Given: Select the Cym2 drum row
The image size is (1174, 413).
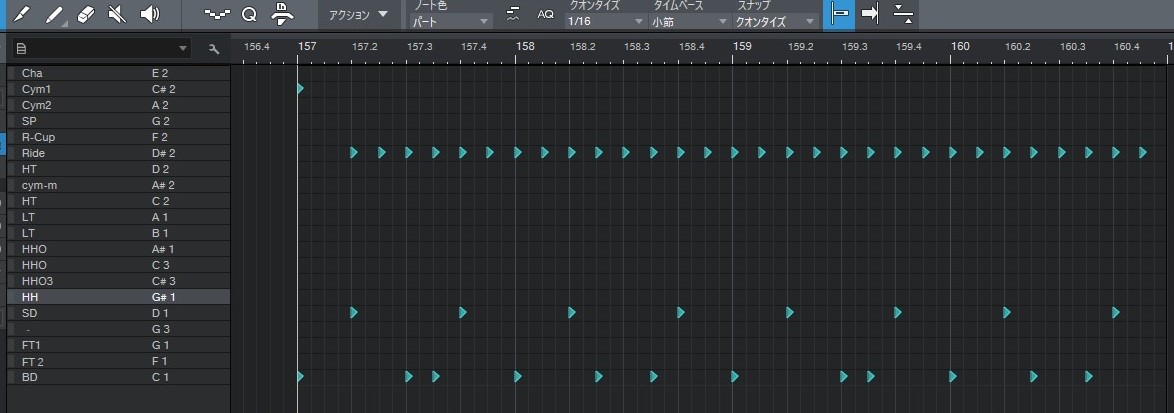Looking at the screenshot, I should point(118,105).
